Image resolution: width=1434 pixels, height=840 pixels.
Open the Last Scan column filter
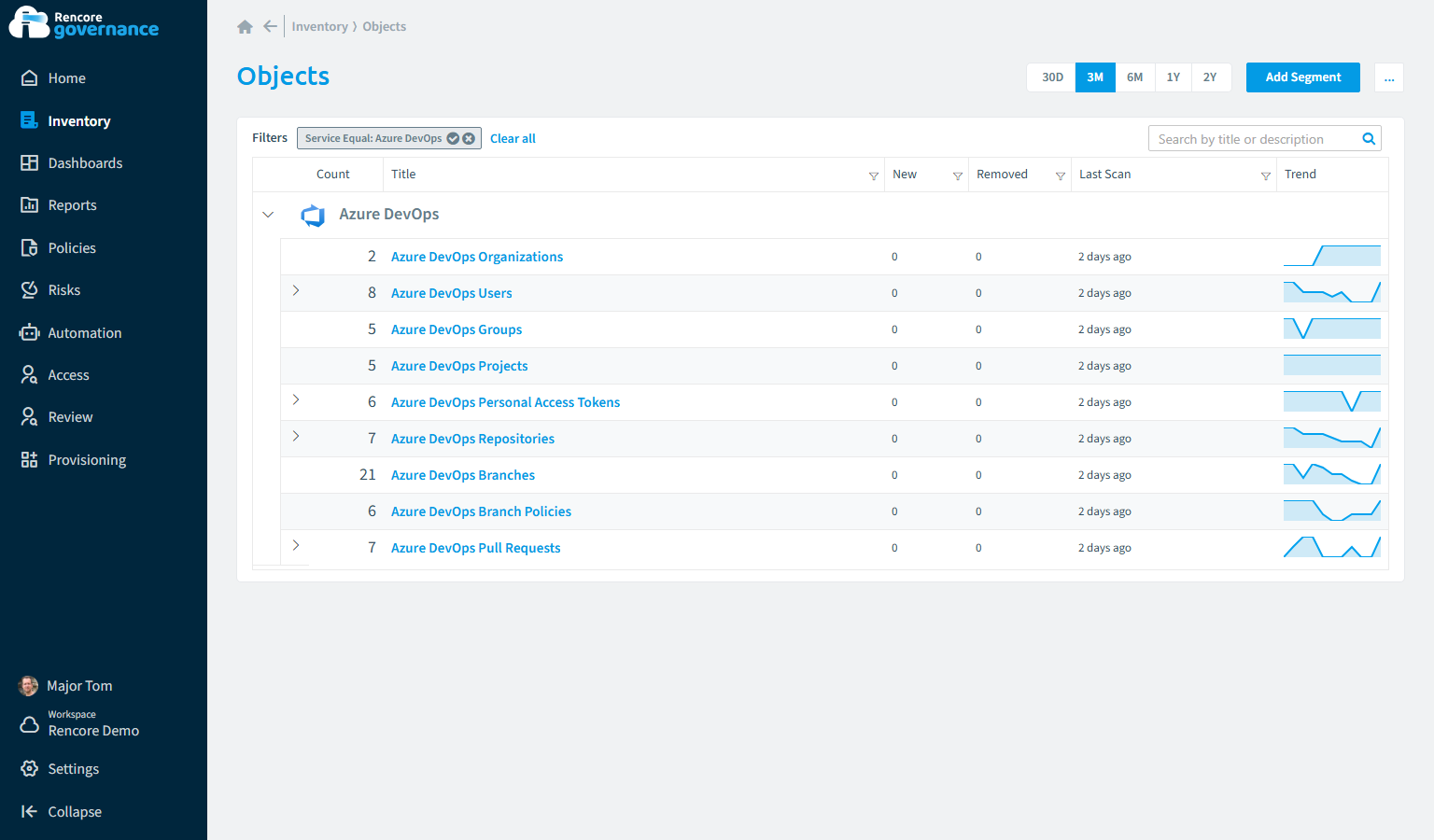1266,175
